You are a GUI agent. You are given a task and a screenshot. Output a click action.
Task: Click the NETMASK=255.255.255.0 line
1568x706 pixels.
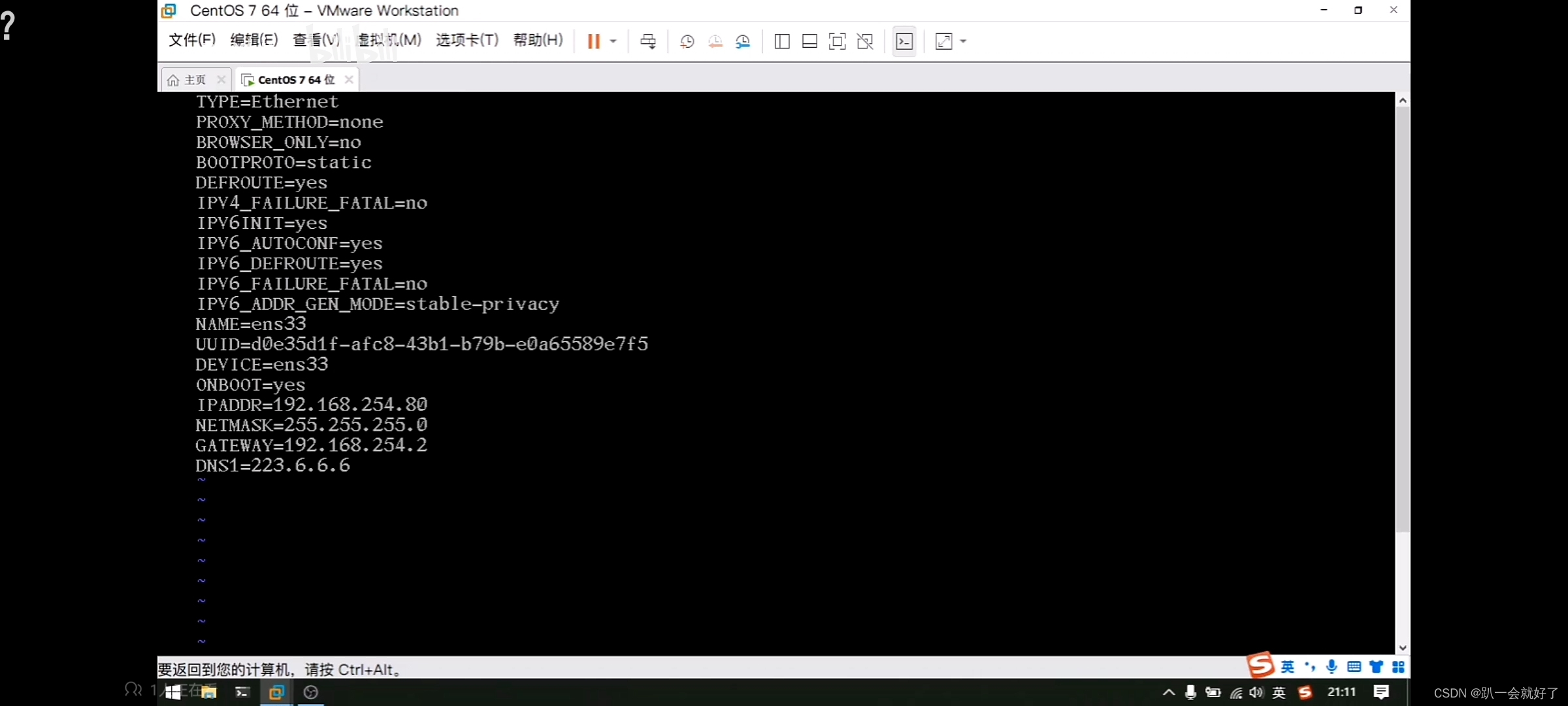(312, 426)
